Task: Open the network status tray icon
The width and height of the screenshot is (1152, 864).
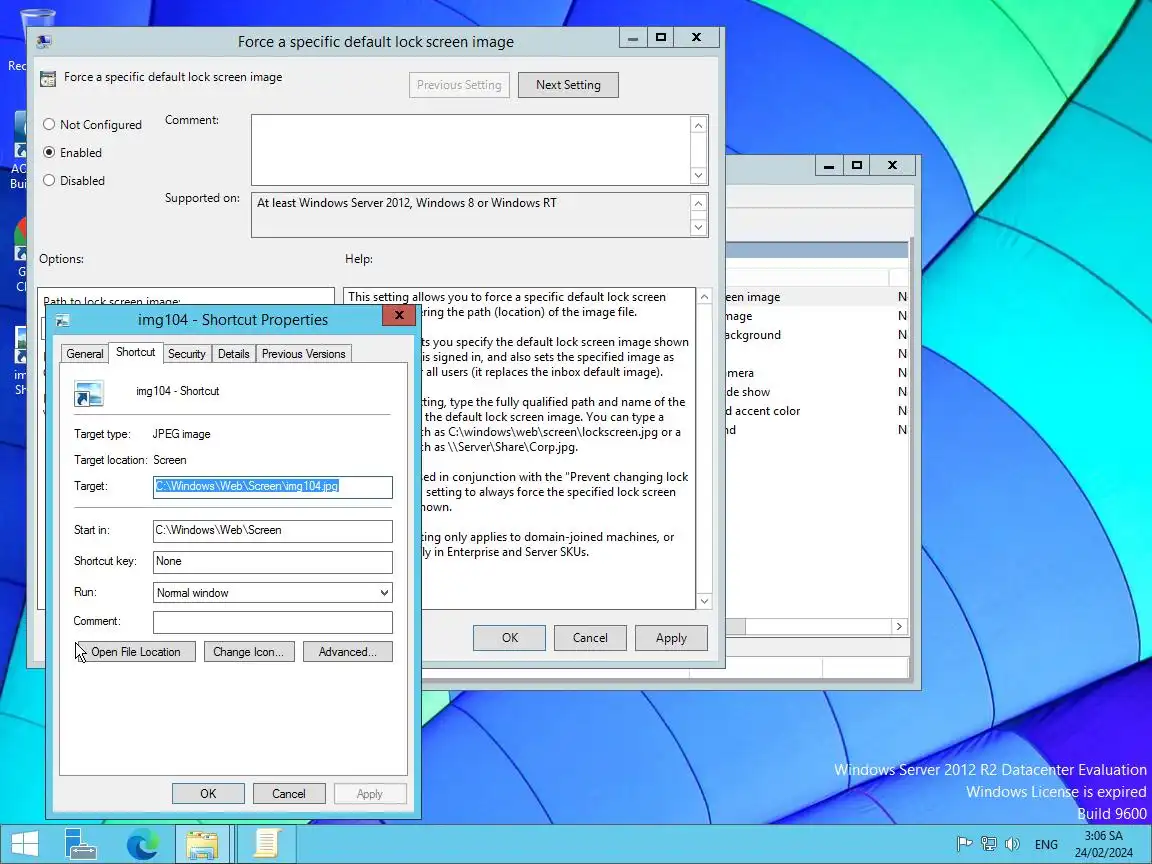Action: point(989,844)
